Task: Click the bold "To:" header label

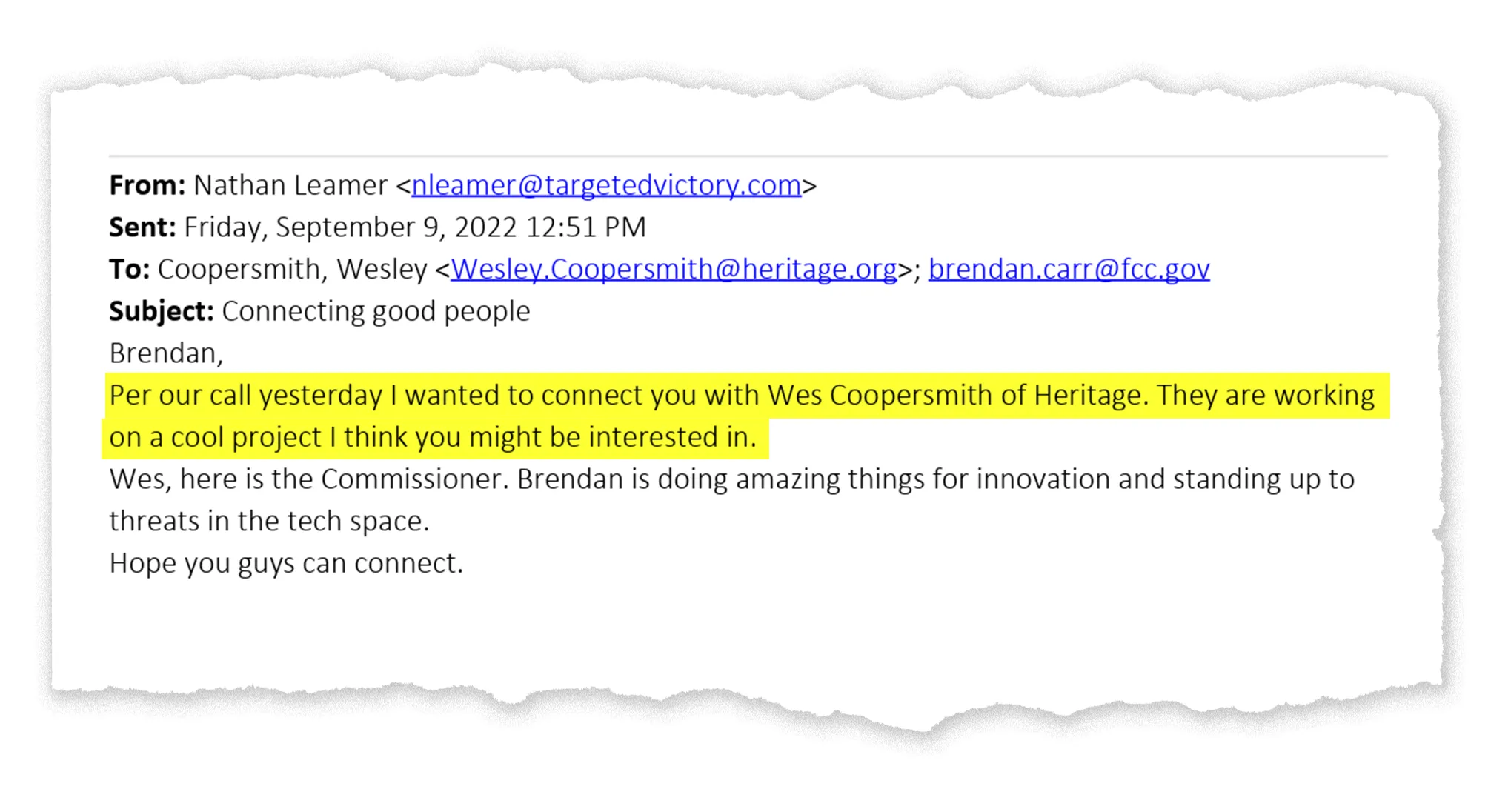Action: click(129, 269)
